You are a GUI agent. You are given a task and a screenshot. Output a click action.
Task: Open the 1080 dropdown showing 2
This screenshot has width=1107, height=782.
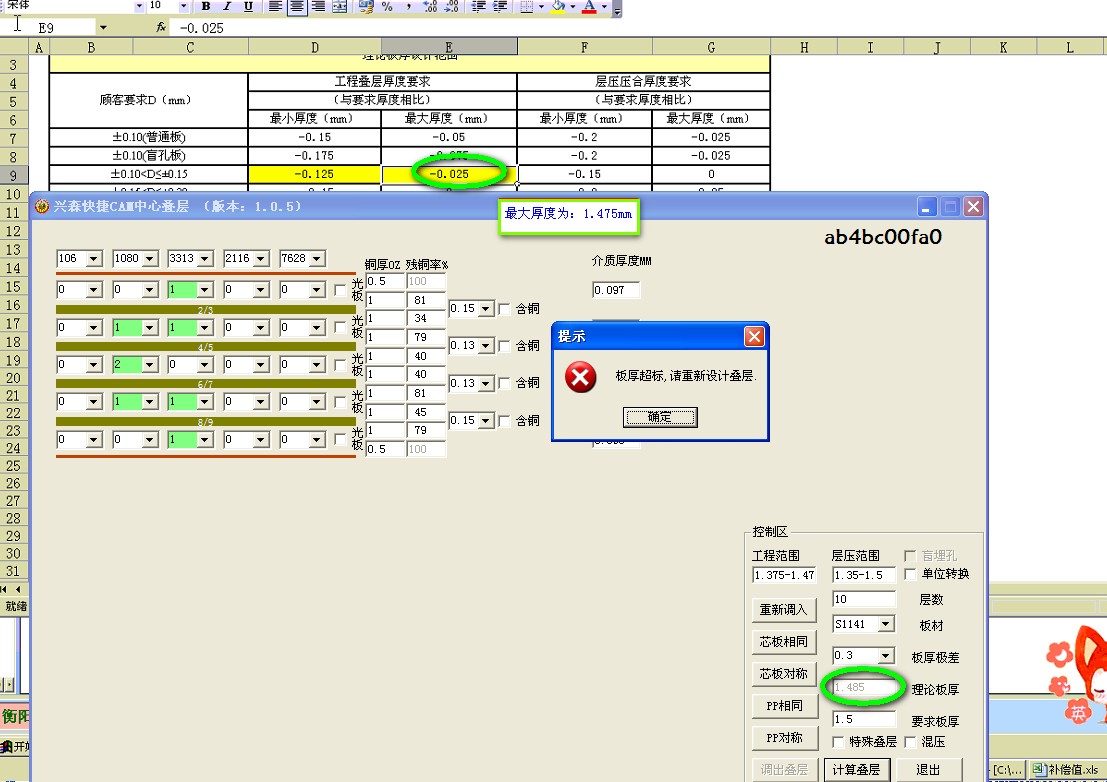pyautogui.click(x=150, y=365)
